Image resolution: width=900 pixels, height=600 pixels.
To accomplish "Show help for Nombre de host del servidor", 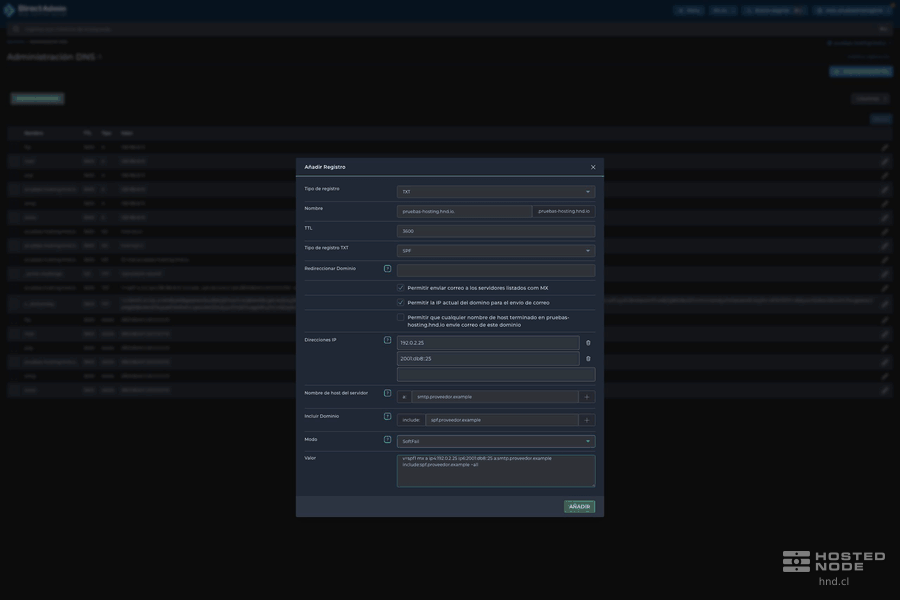I will coord(387,393).
